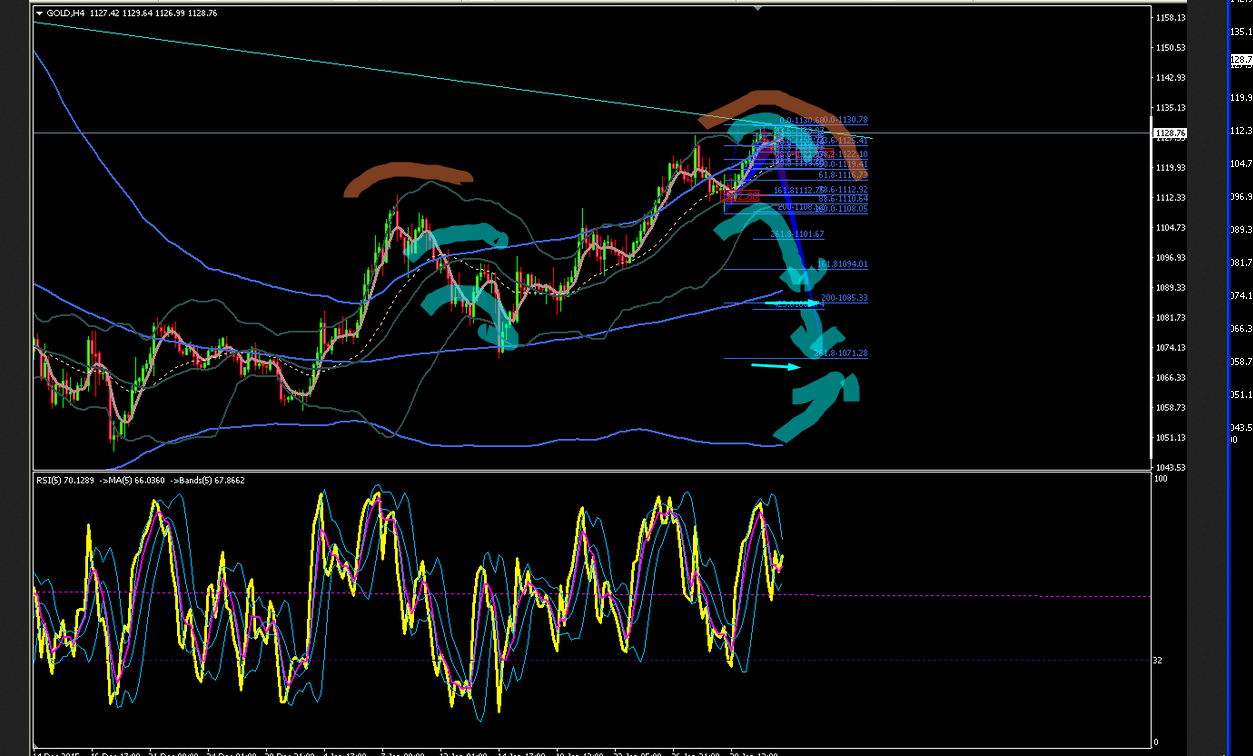Click the 1119.93 price axis label
Viewport: 1253px width, 756px height.
tap(1170, 168)
